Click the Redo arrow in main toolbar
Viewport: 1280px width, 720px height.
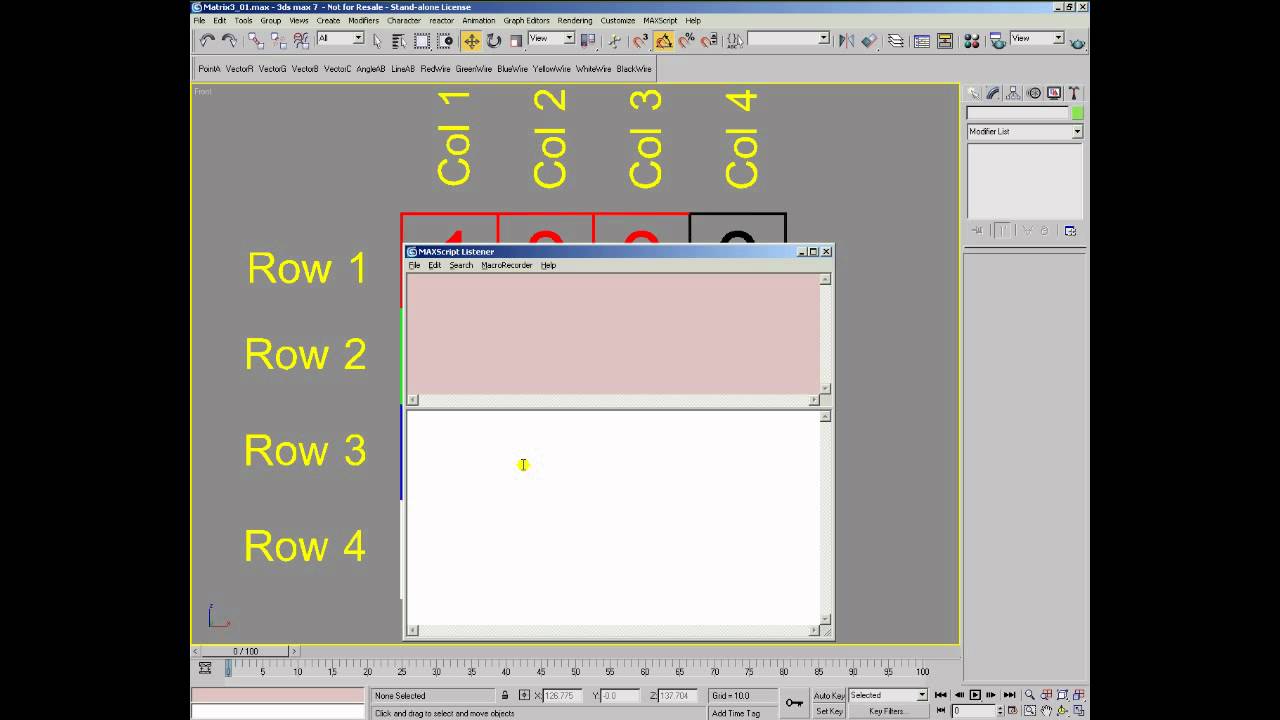229,41
